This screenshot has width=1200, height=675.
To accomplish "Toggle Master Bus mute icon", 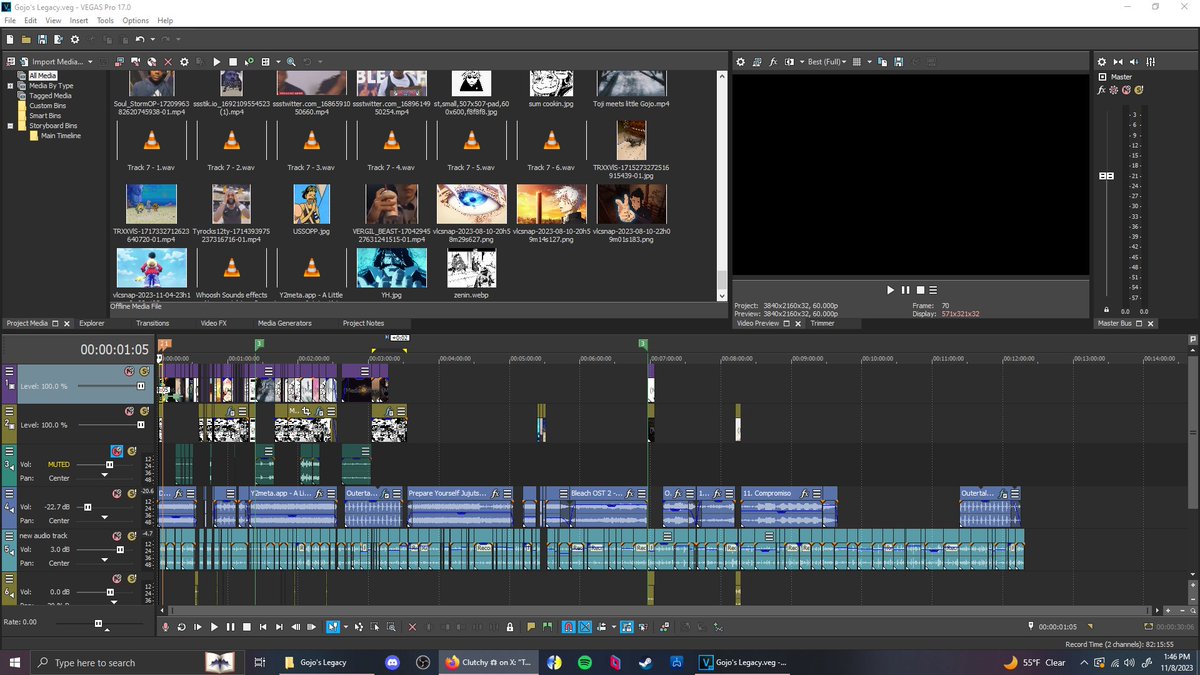I will tap(1126, 90).
